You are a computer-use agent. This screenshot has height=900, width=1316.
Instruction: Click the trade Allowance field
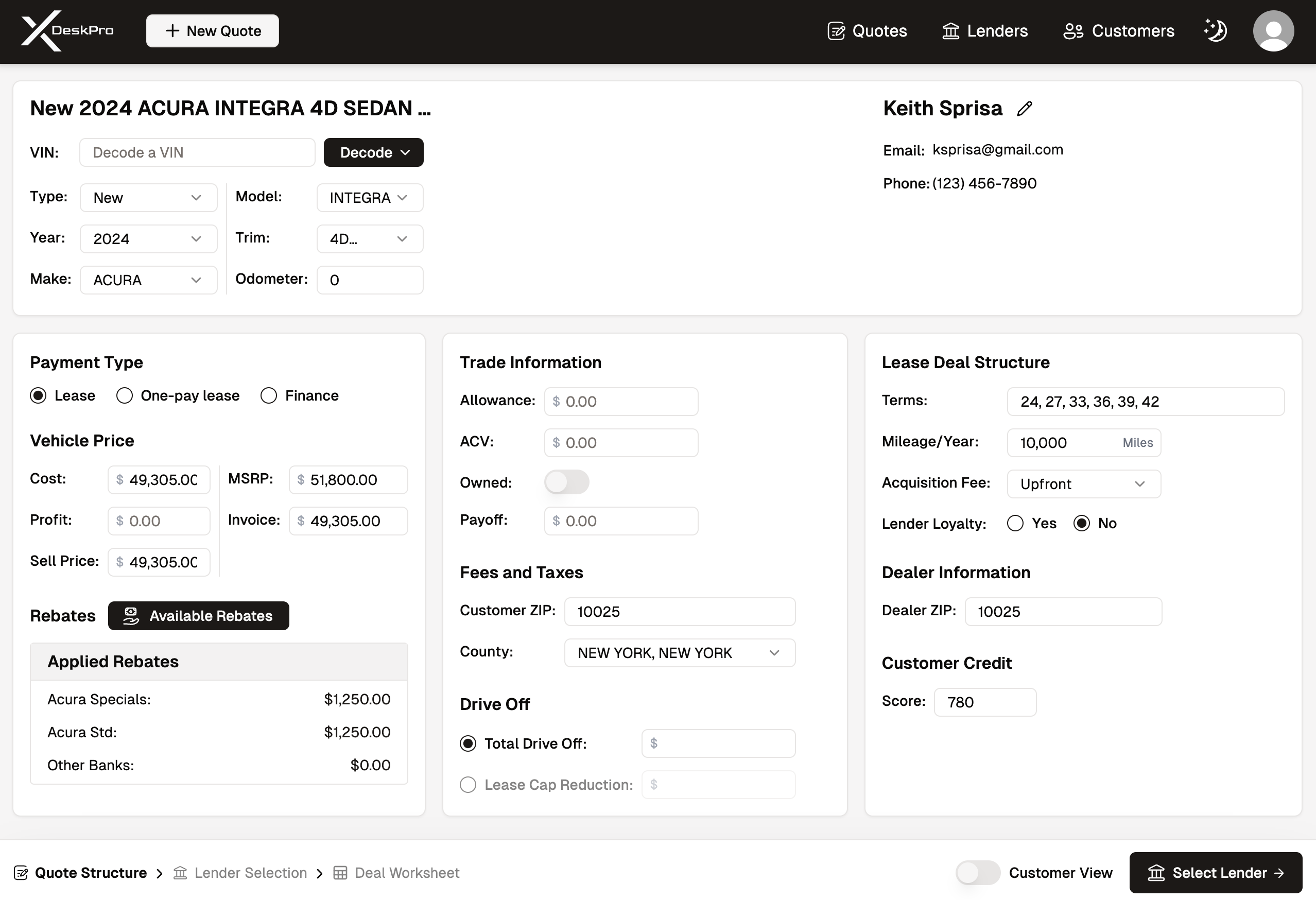tap(621, 402)
